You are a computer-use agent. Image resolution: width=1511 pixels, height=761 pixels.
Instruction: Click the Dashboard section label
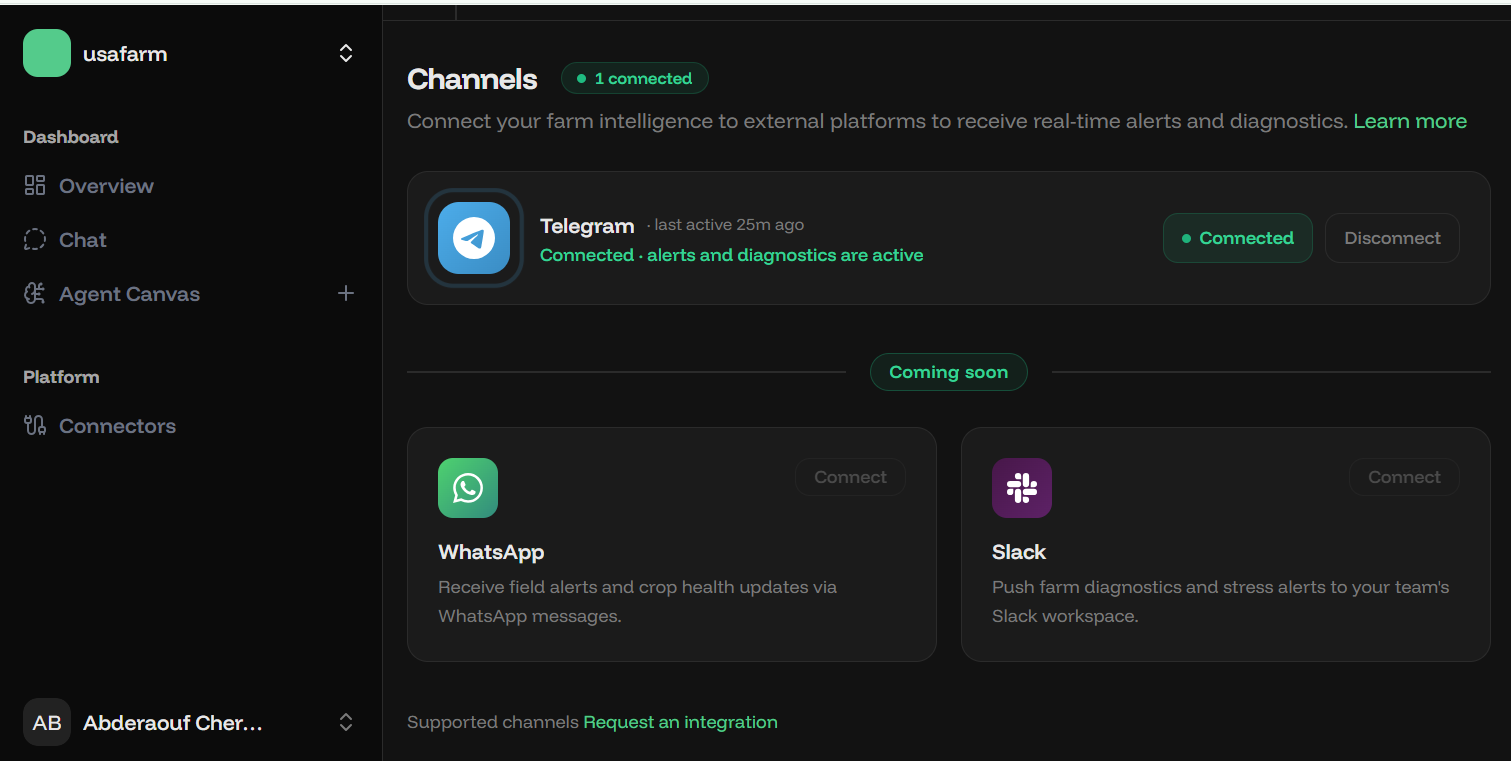71,137
